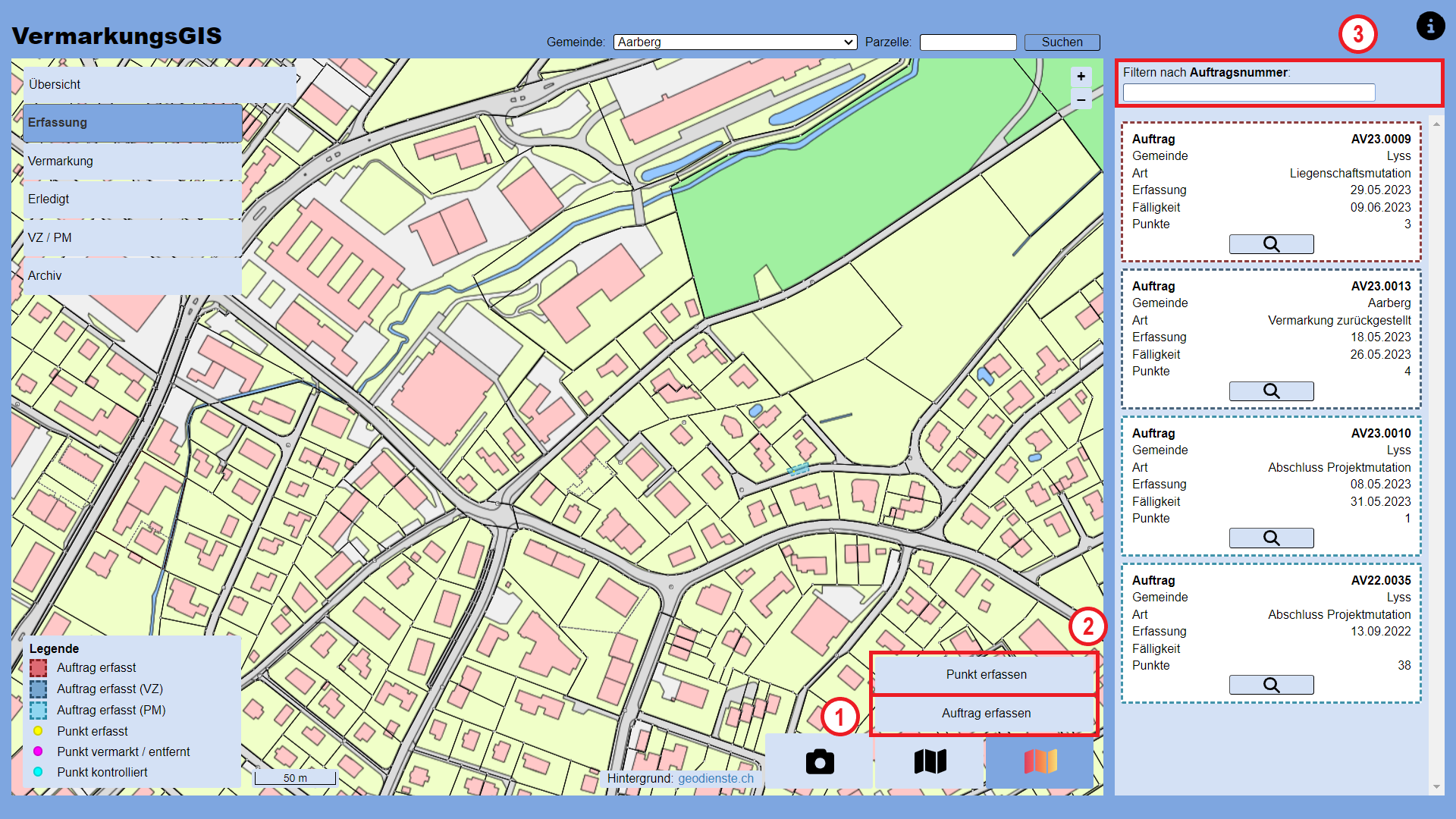Select the VZ / PM tab
Image resolution: width=1456 pixels, height=819 pixels.
[49, 237]
